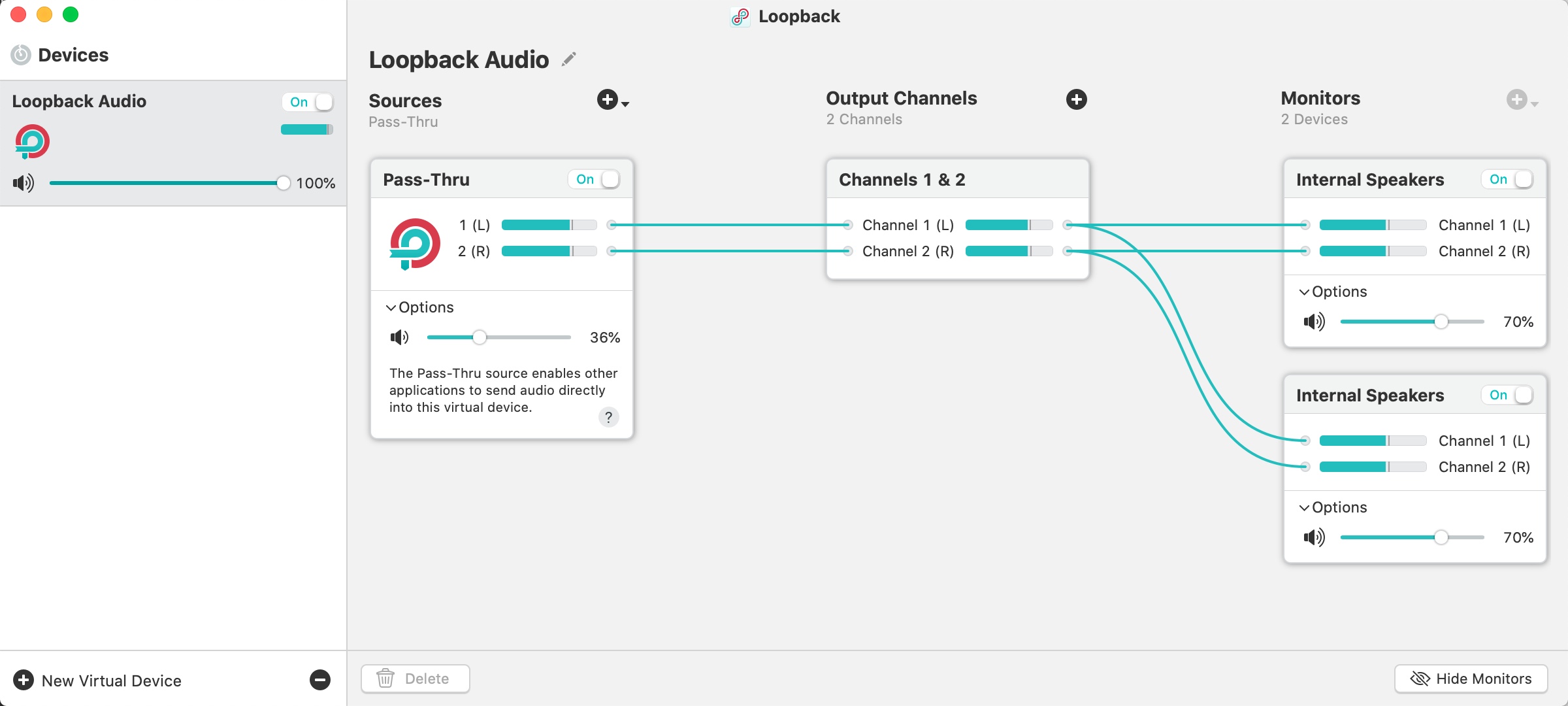The width and height of the screenshot is (1568, 706).
Task: Click the Output Channel 2 (R) level meter
Action: click(1009, 251)
